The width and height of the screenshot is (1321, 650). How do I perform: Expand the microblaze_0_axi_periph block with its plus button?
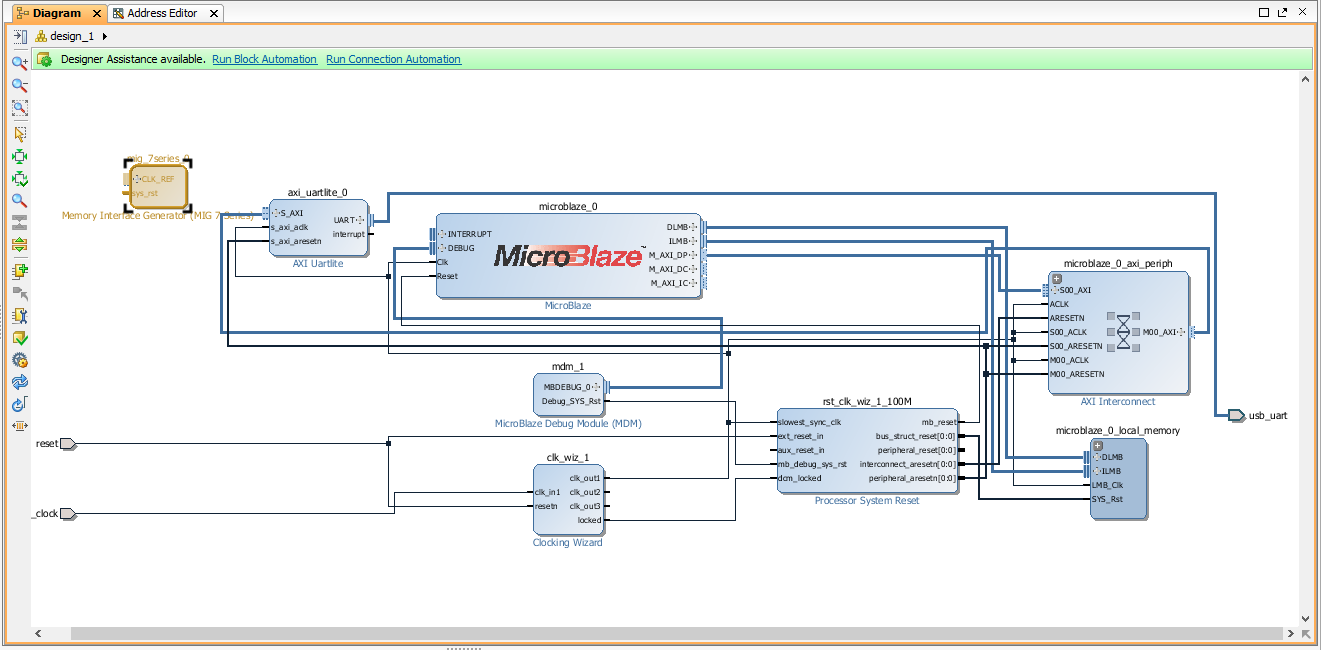(1057, 279)
